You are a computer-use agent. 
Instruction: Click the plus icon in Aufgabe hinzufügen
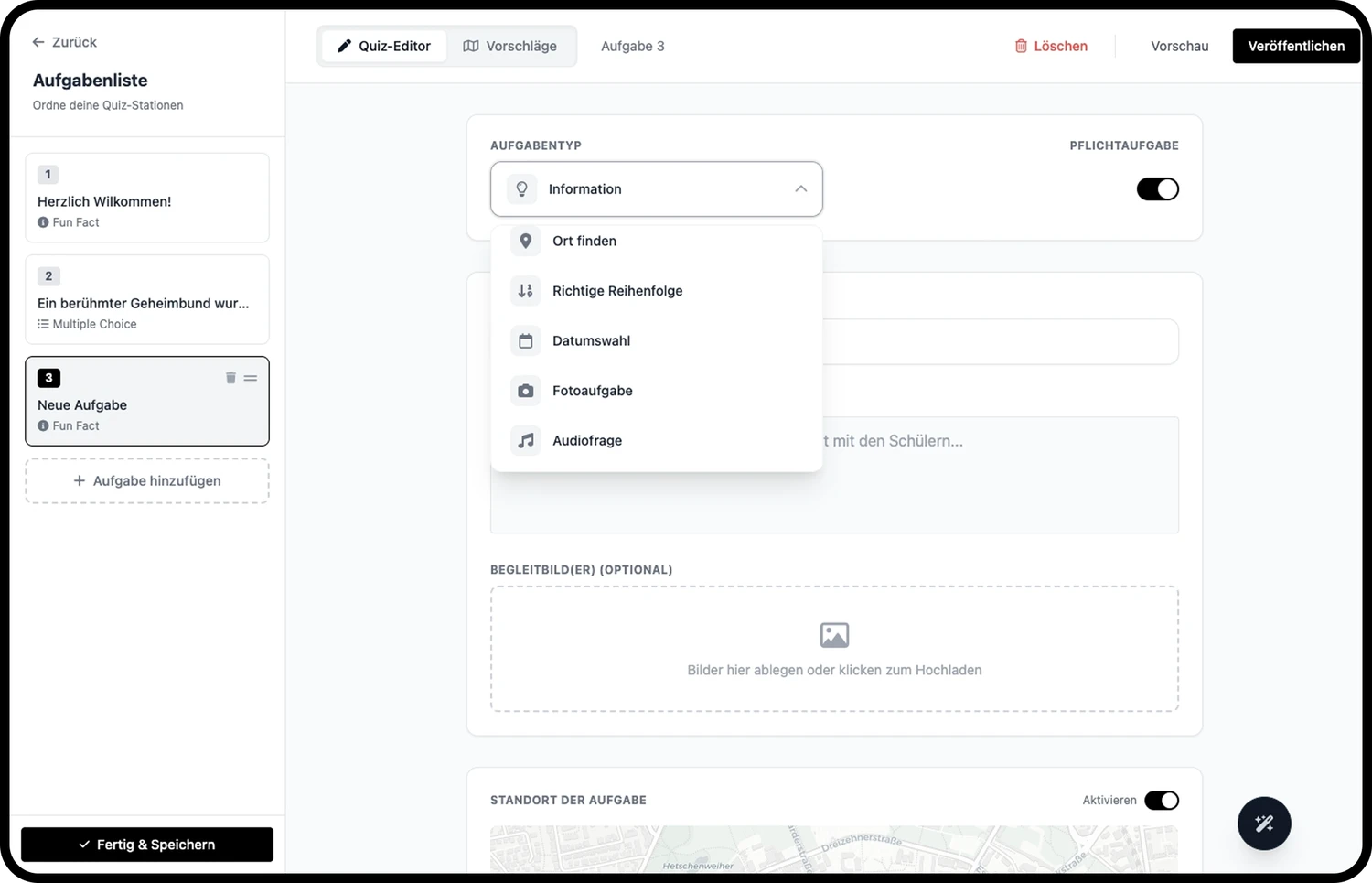click(80, 480)
